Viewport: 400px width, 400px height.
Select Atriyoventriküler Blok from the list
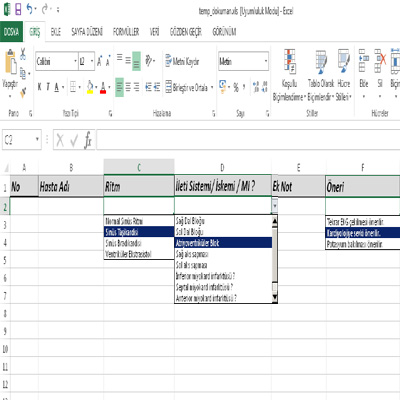[223, 243]
